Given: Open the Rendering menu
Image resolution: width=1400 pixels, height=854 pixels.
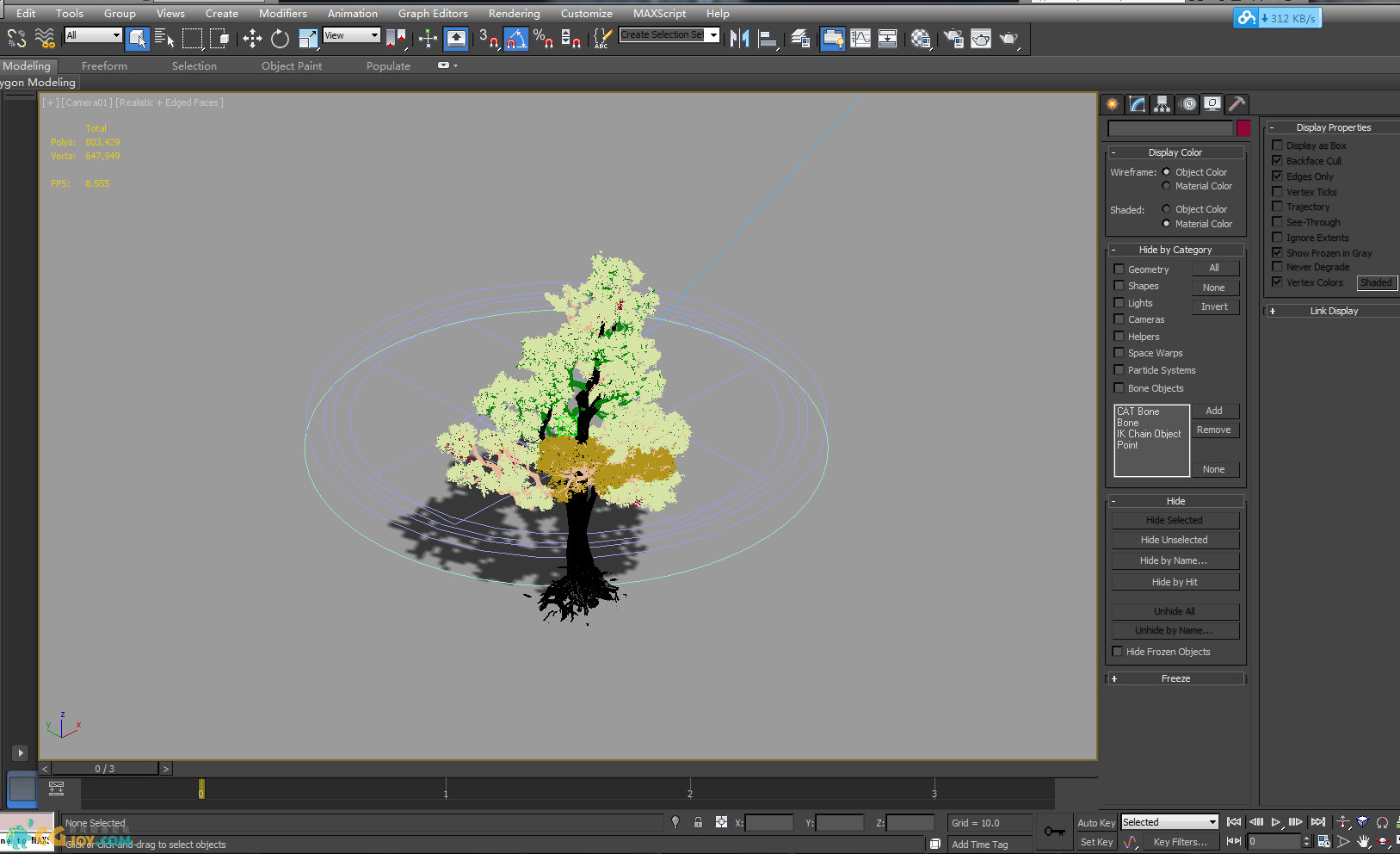Looking at the screenshot, I should click(514, 13).
